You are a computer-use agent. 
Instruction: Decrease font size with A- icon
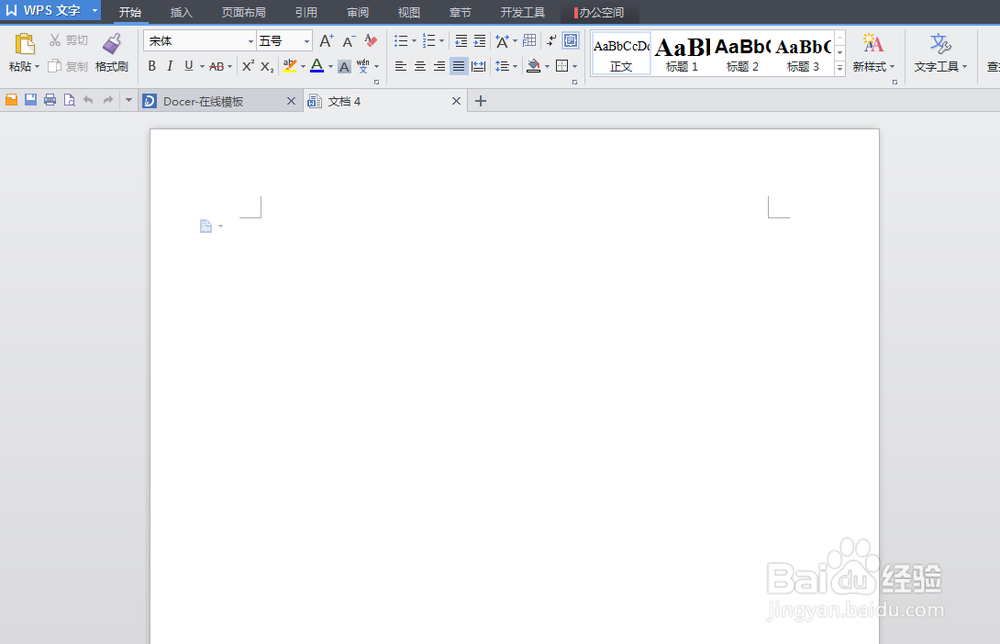(348, 41)
